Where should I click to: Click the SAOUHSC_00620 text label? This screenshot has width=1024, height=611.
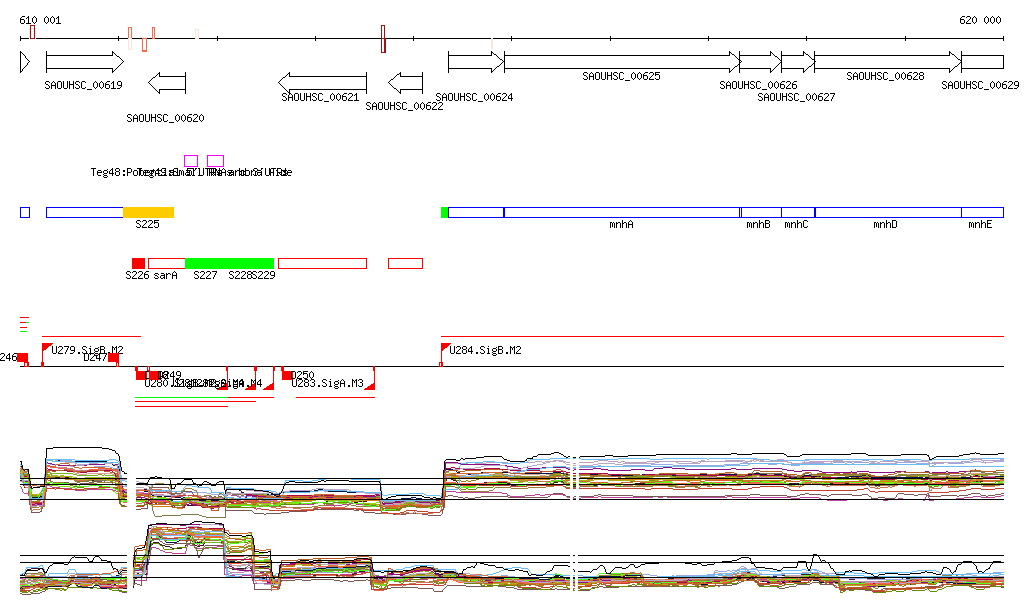point(165,118)
